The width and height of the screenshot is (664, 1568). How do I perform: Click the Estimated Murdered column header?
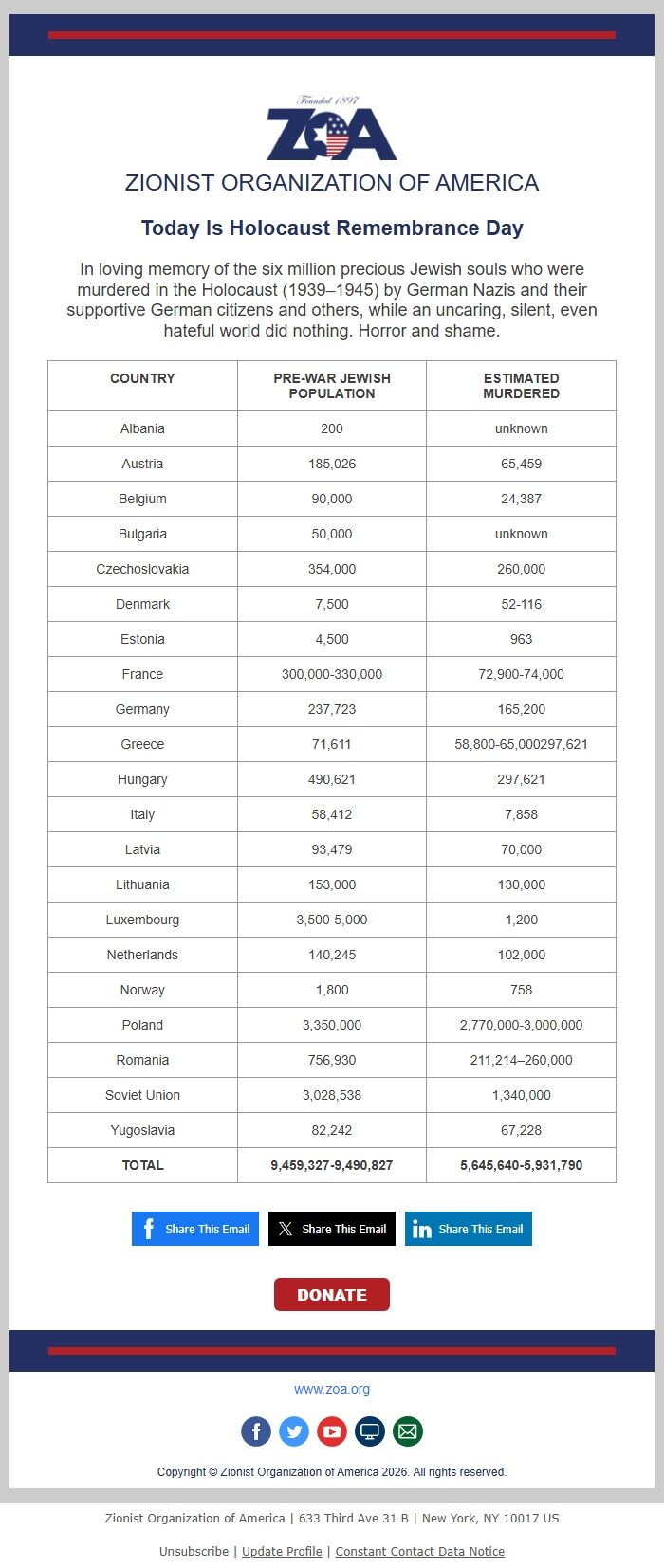[x=521, y=386]
